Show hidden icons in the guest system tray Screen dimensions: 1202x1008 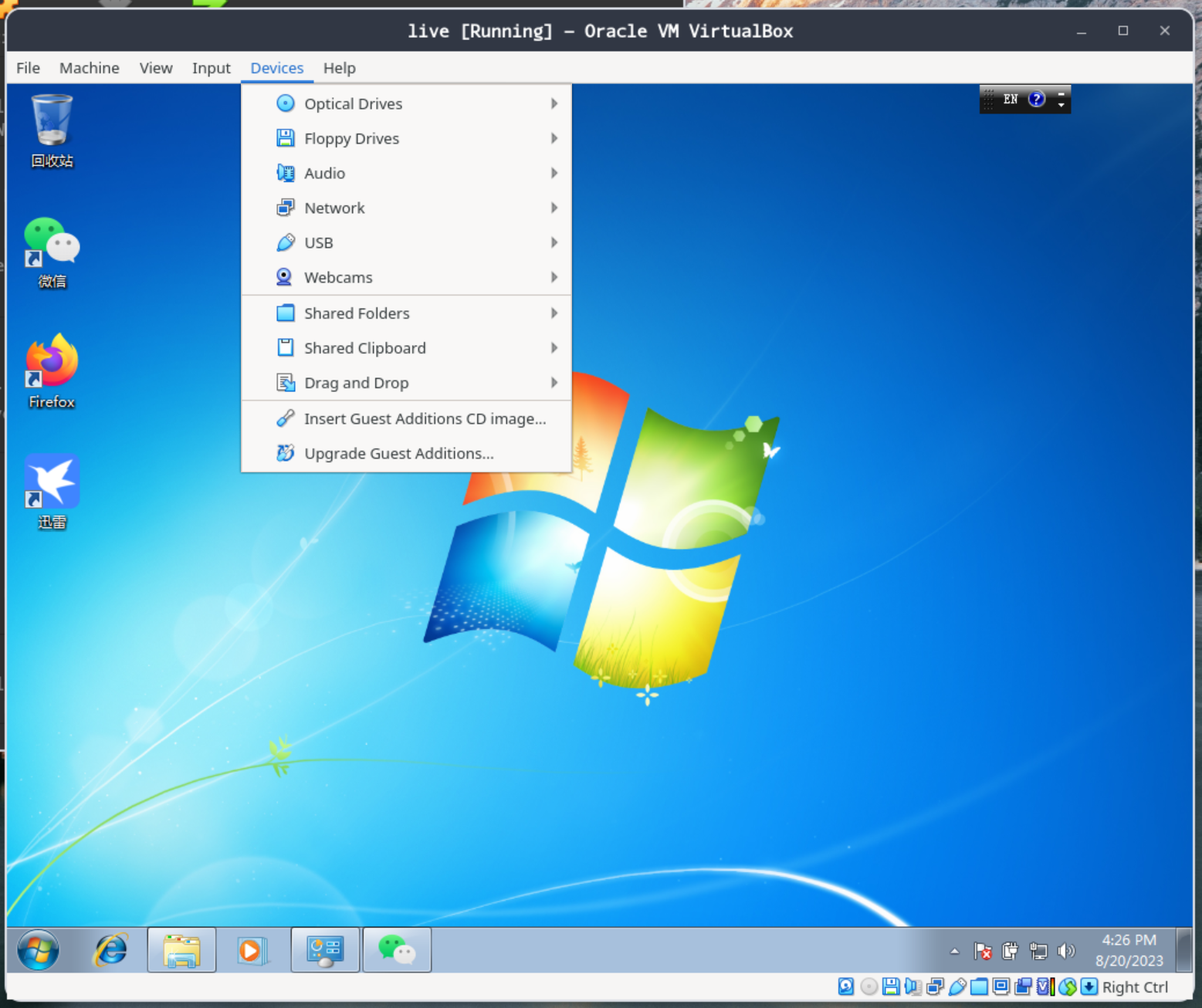tap(955, 951)
